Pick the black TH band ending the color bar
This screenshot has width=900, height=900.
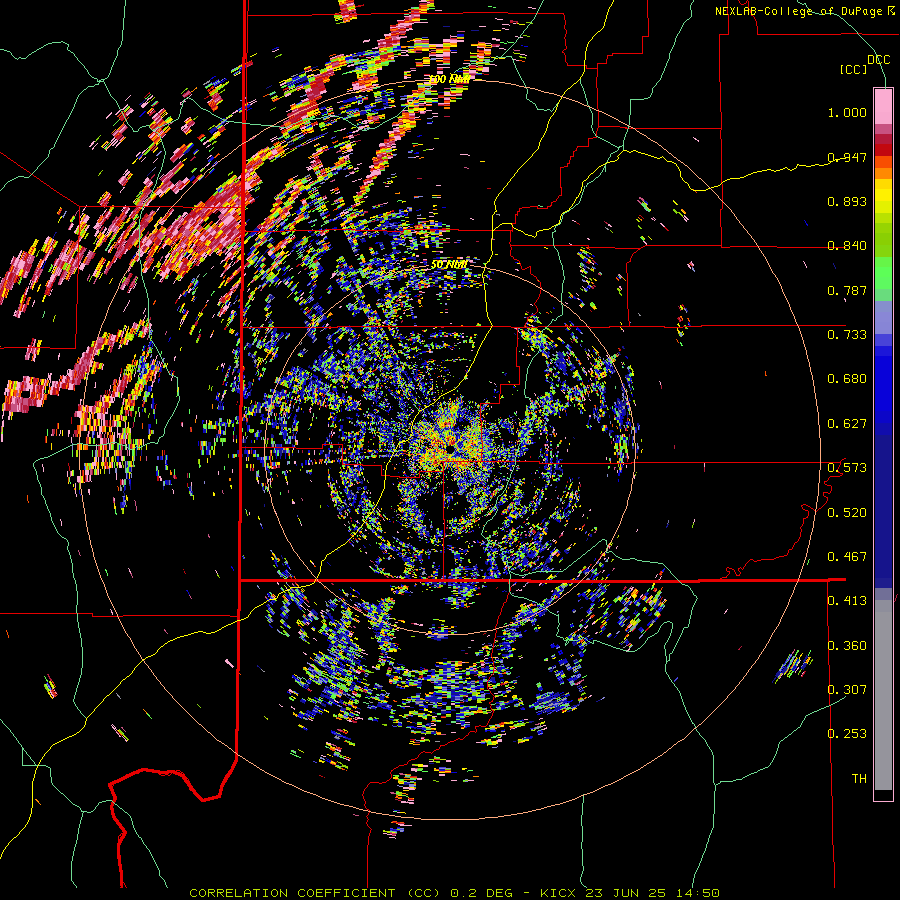[883, 794]
